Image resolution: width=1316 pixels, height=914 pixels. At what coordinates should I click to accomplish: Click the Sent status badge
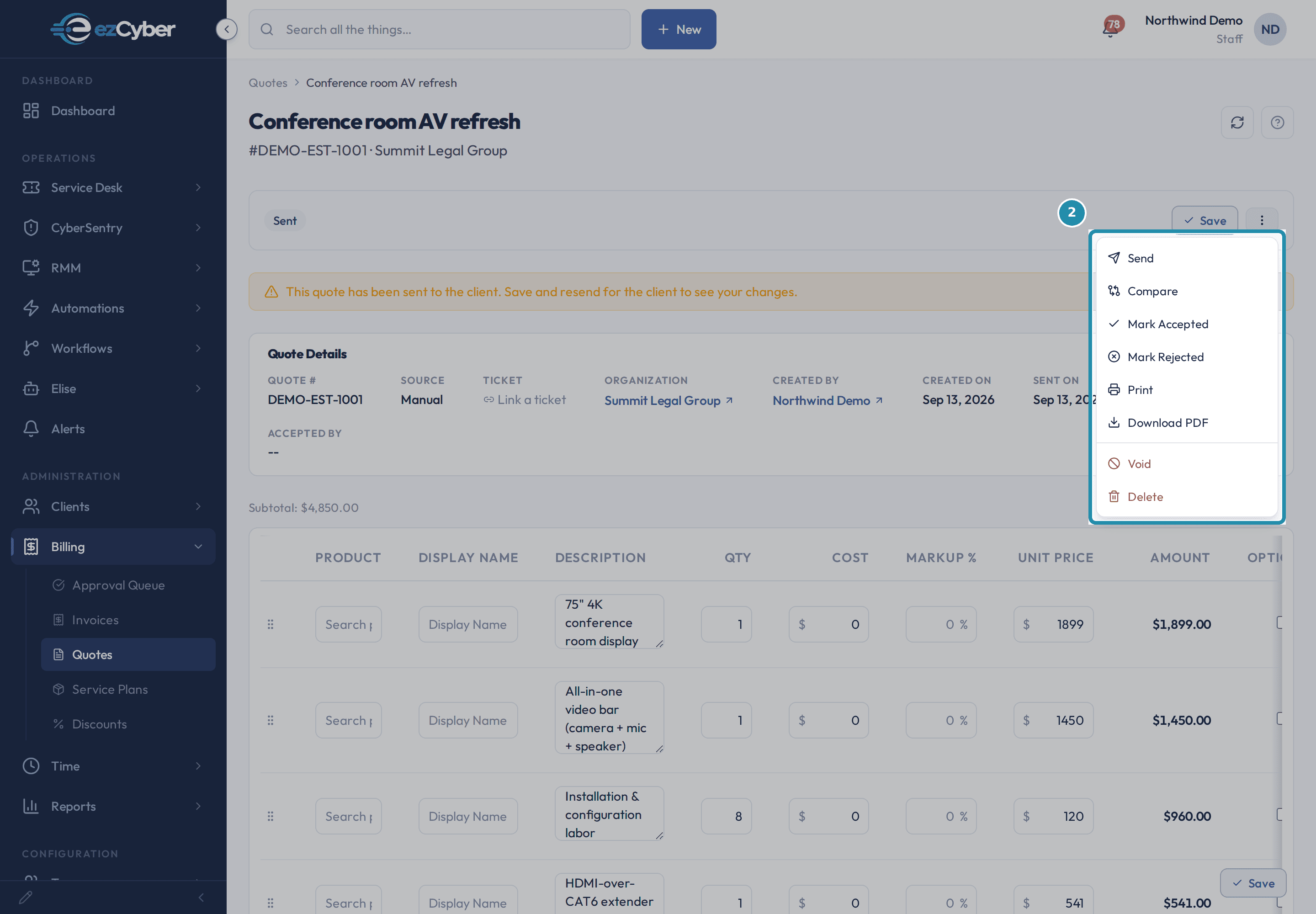285,220
